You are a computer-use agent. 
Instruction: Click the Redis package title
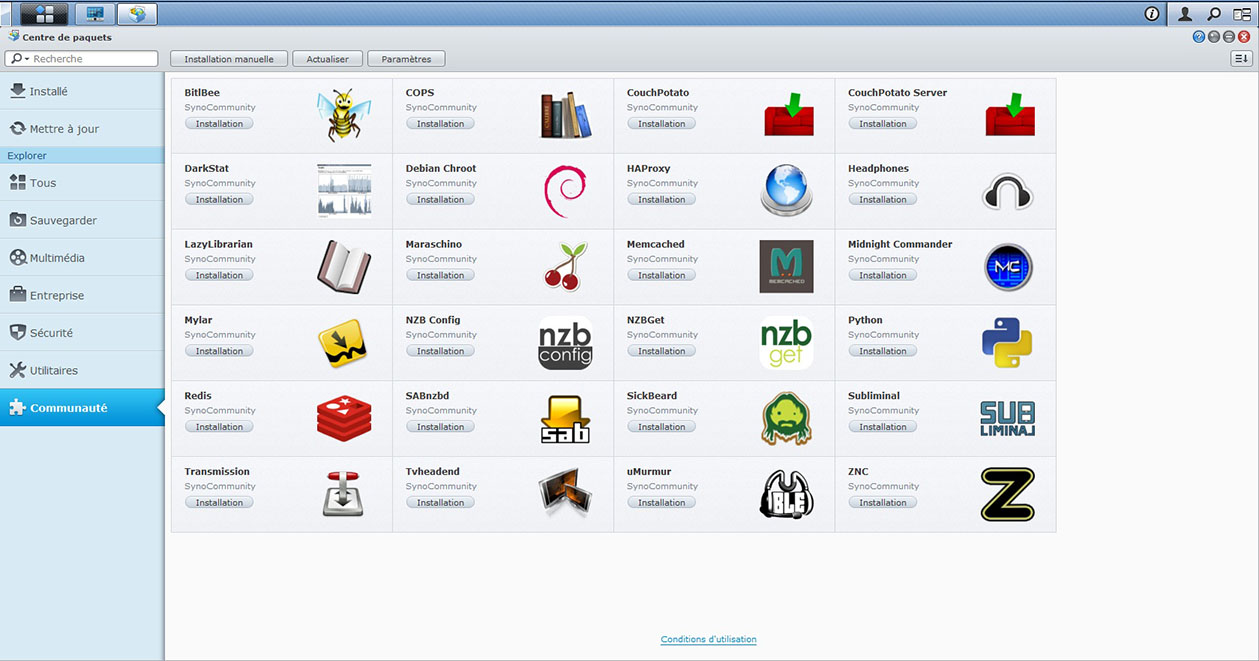[198, 396]
